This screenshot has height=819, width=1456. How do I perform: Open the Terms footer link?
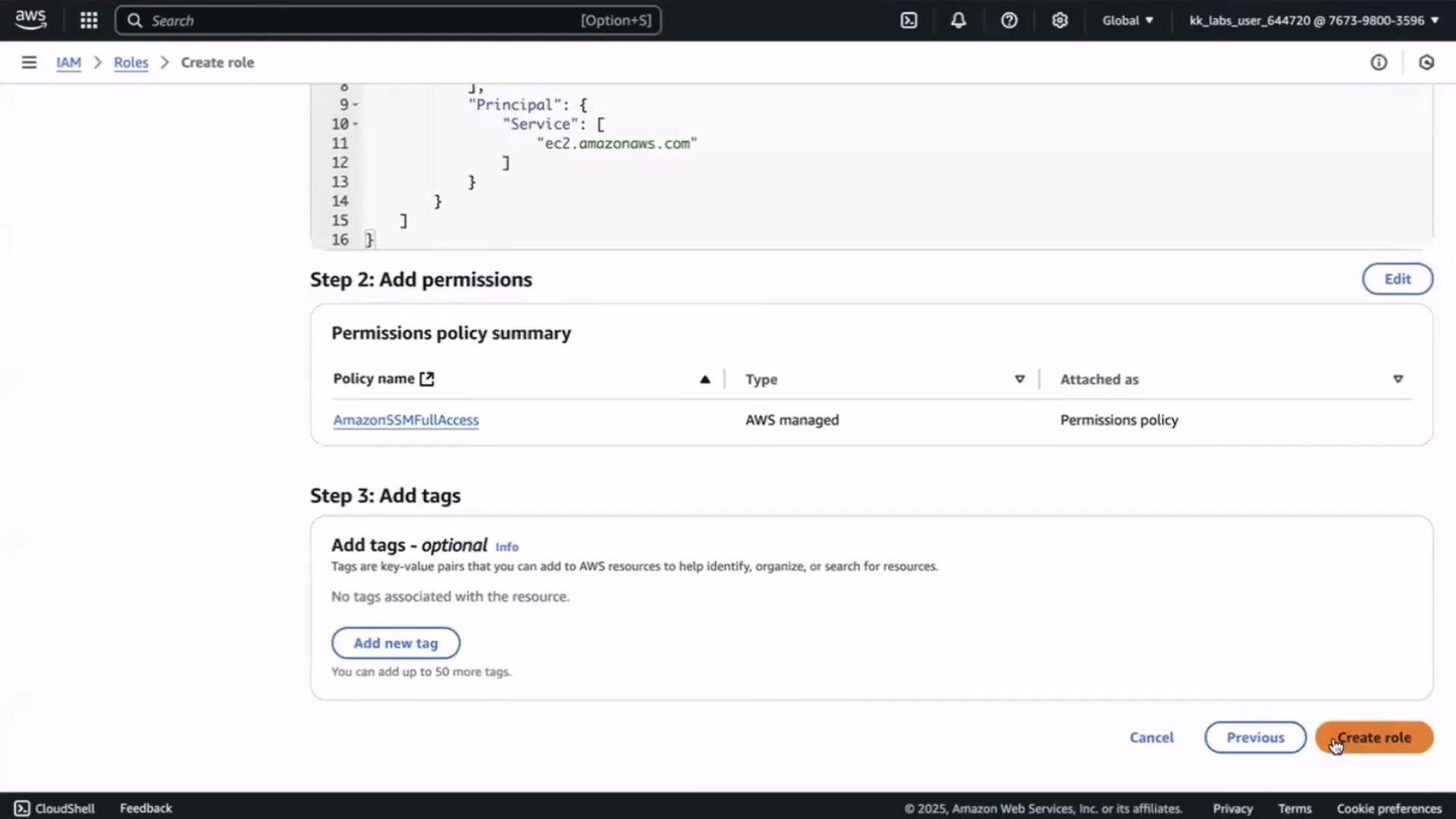pos(1294,808)
